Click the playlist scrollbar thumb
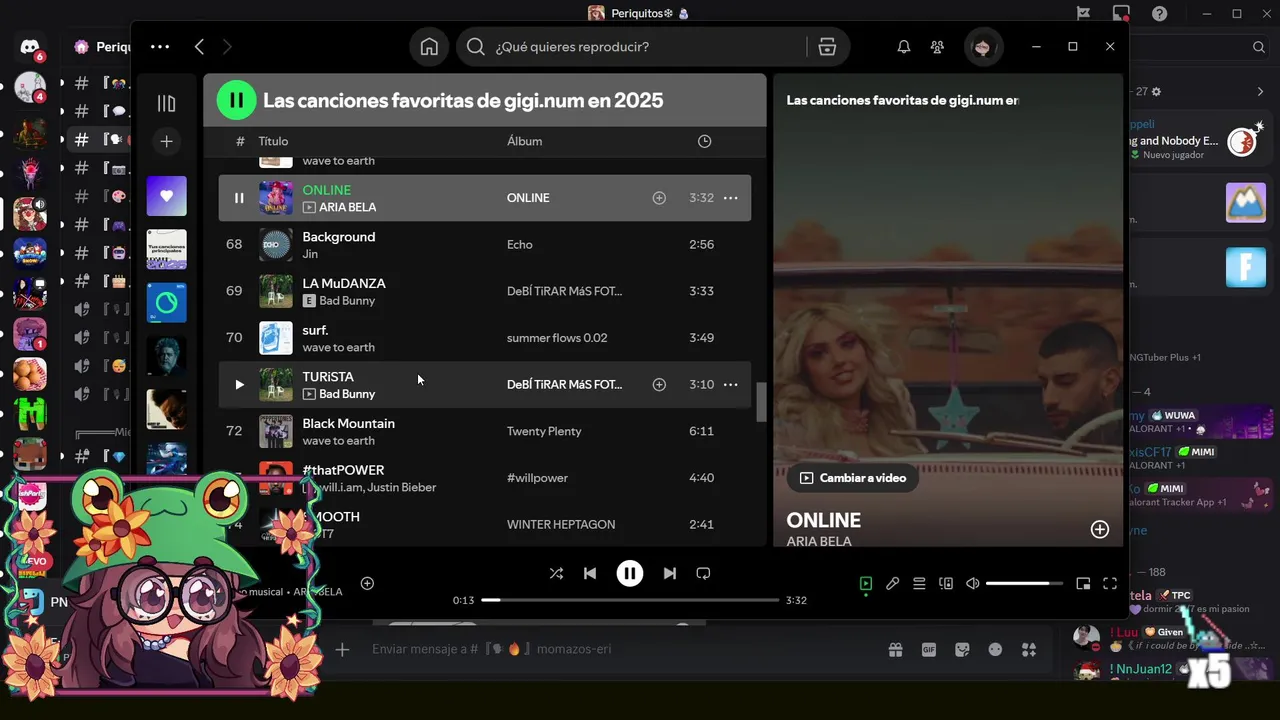The height and width of the screenshot is (720, 1280). pyautogui.click(x=761, y=402)
